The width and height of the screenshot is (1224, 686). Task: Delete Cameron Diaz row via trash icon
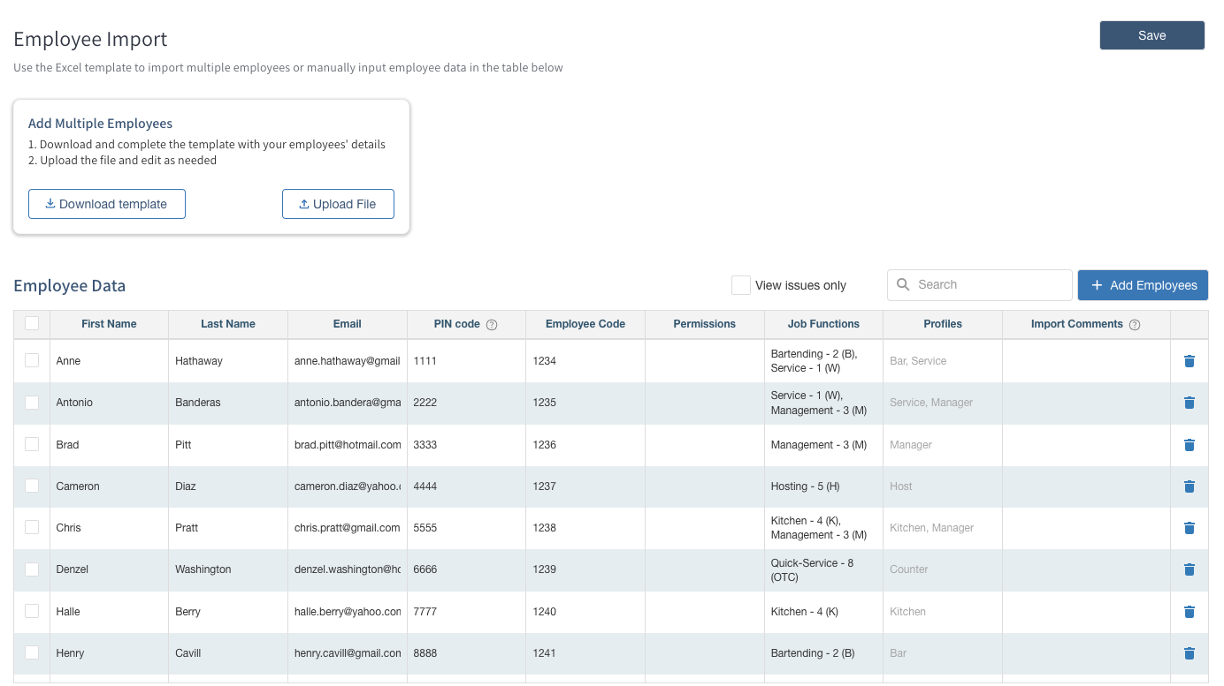tap(1189, 487)
